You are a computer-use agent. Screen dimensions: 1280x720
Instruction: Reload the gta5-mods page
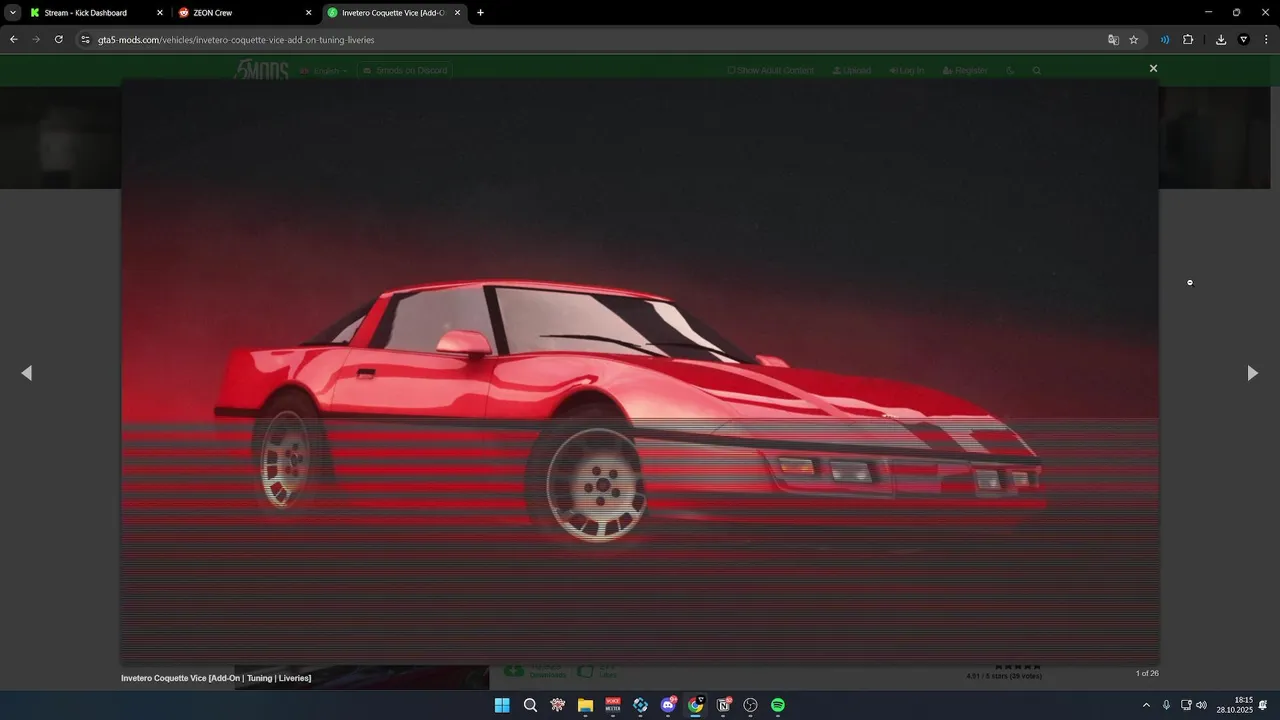[59, 39]
